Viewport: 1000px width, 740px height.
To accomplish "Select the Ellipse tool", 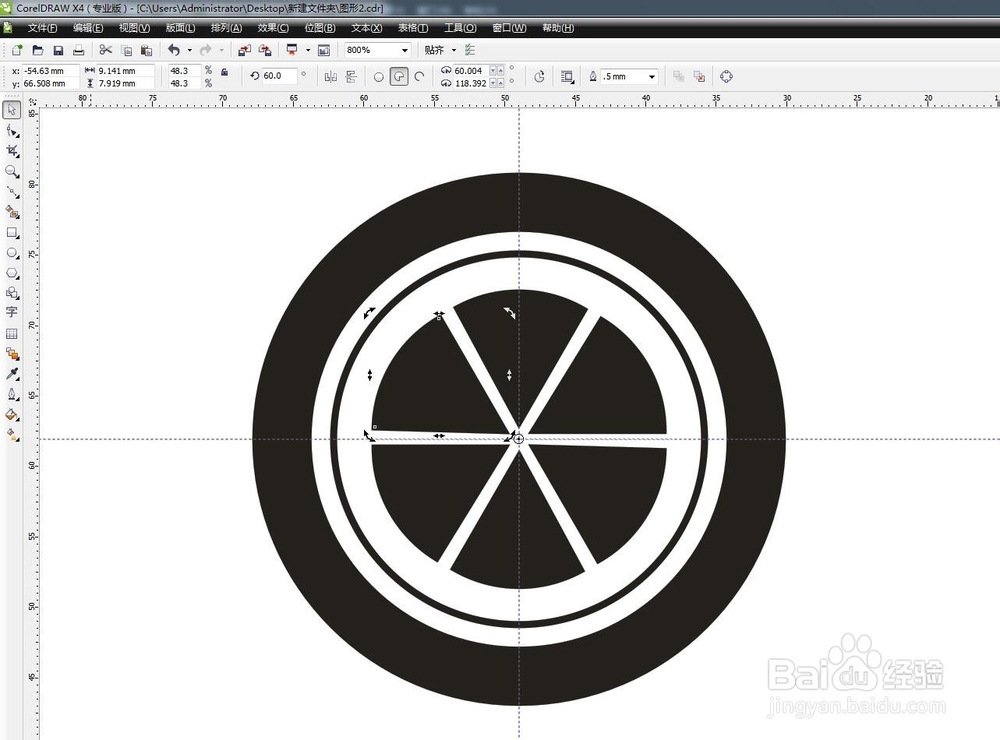I will [x=11, y=253].
